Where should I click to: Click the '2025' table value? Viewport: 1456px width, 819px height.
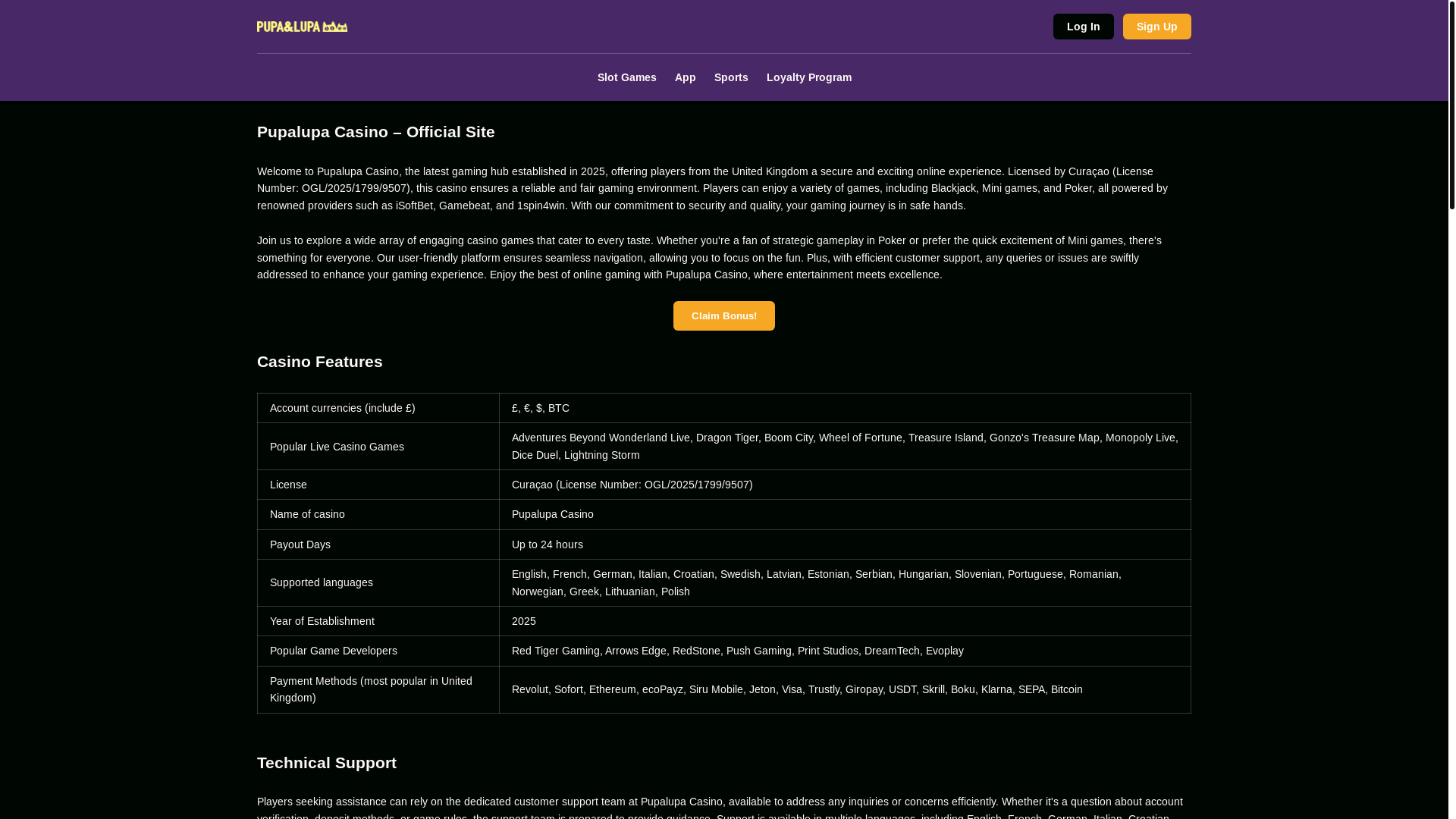(x=845, y=621)
